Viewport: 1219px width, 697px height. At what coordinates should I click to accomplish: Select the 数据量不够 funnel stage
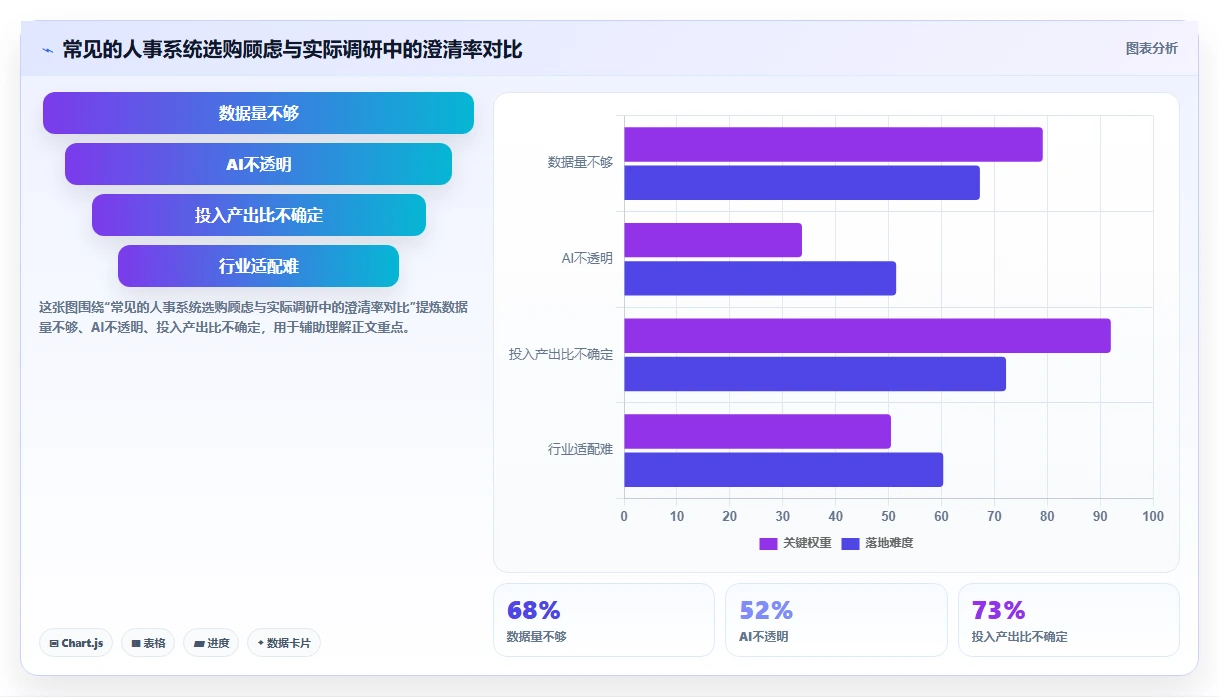pyautogui.click(x=258, y=113)
